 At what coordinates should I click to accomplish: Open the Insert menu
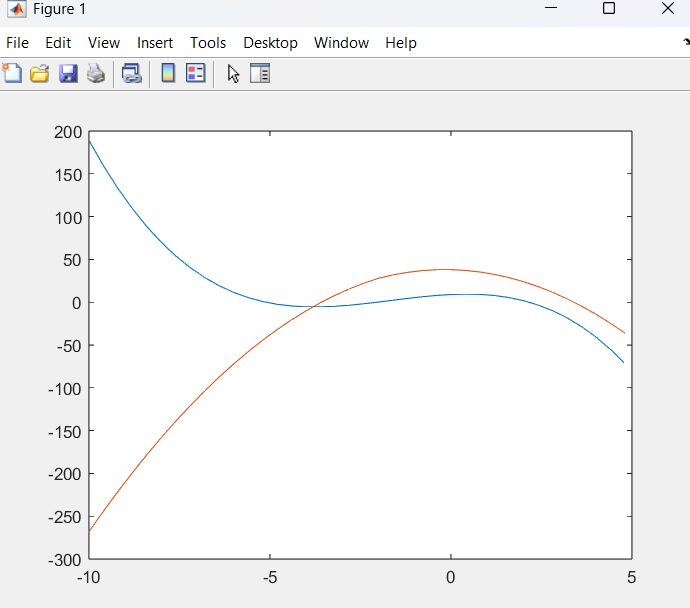pyautogui.click(x=155, y=43)
